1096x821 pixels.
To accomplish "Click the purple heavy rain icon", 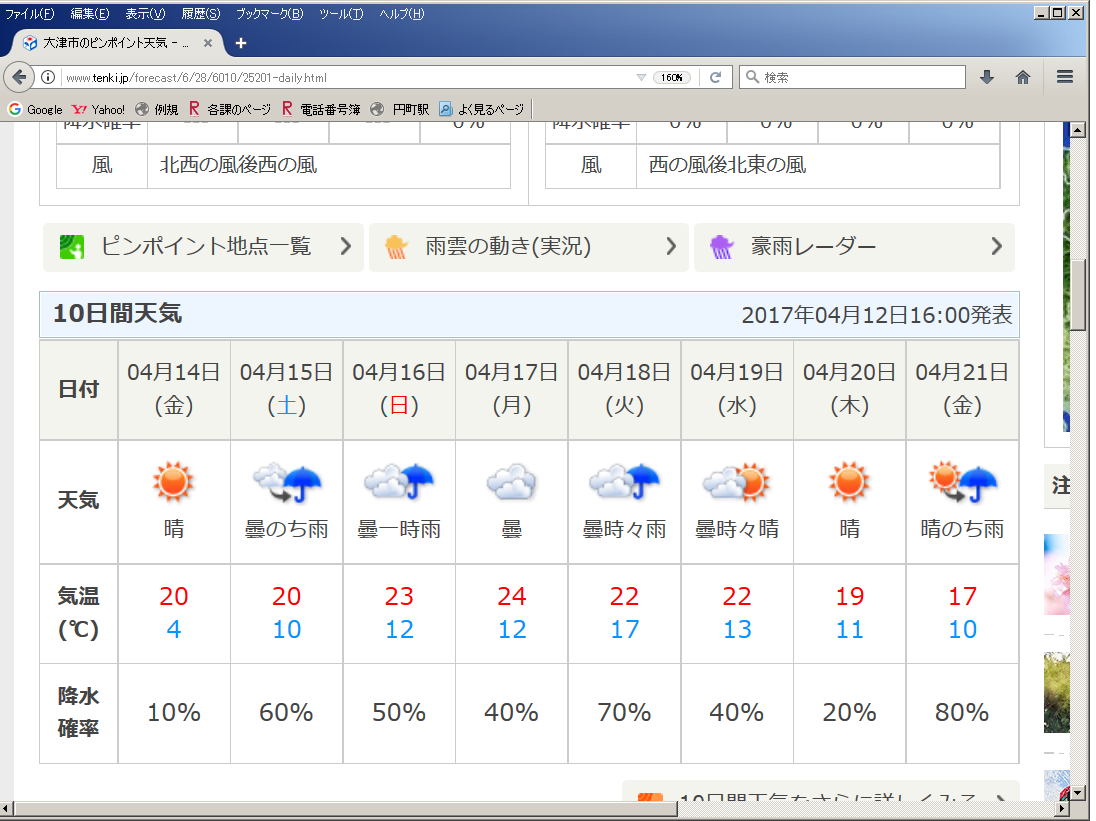I will [722, 247].
